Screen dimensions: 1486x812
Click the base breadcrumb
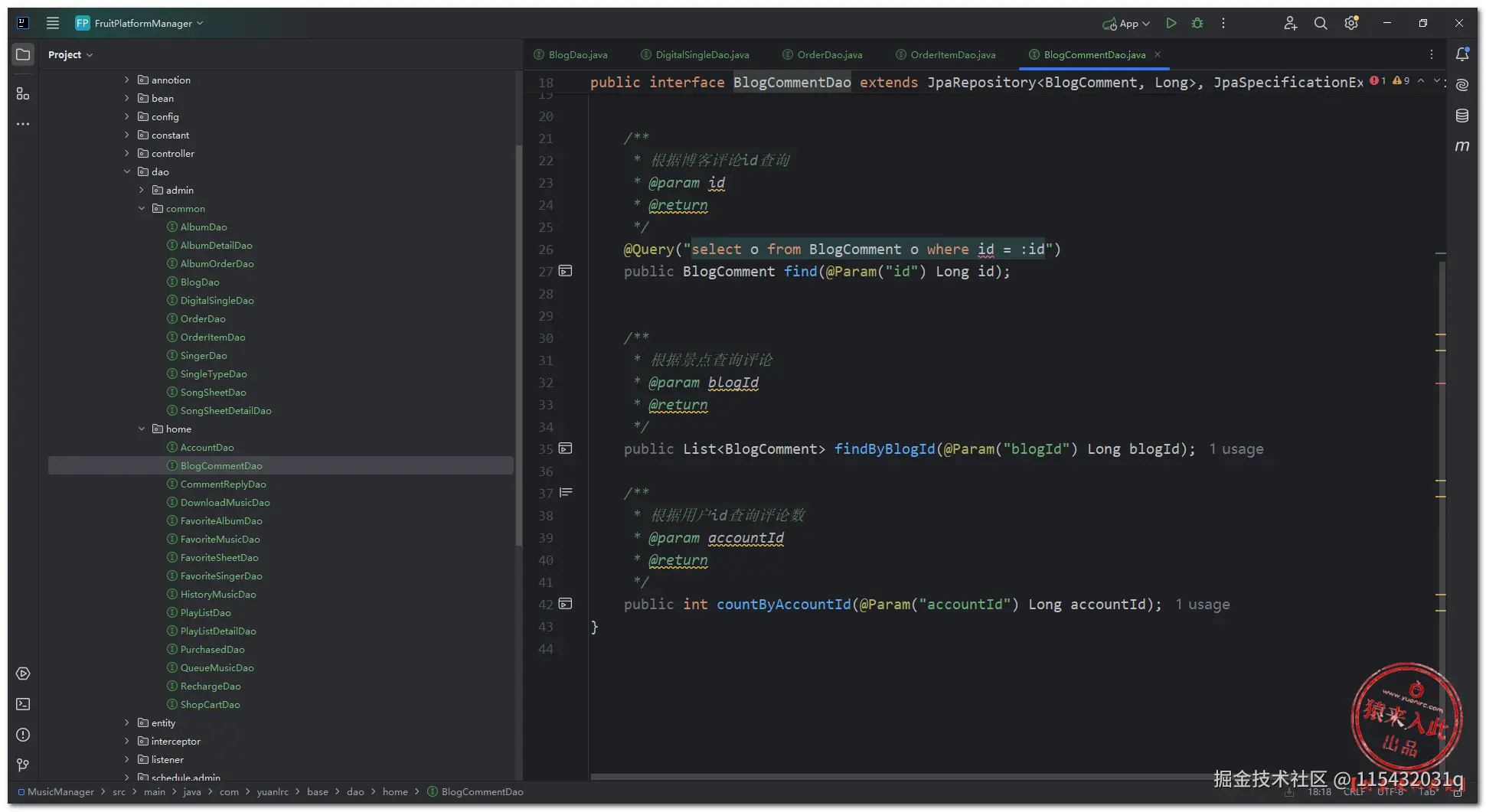tap(318, 792)
